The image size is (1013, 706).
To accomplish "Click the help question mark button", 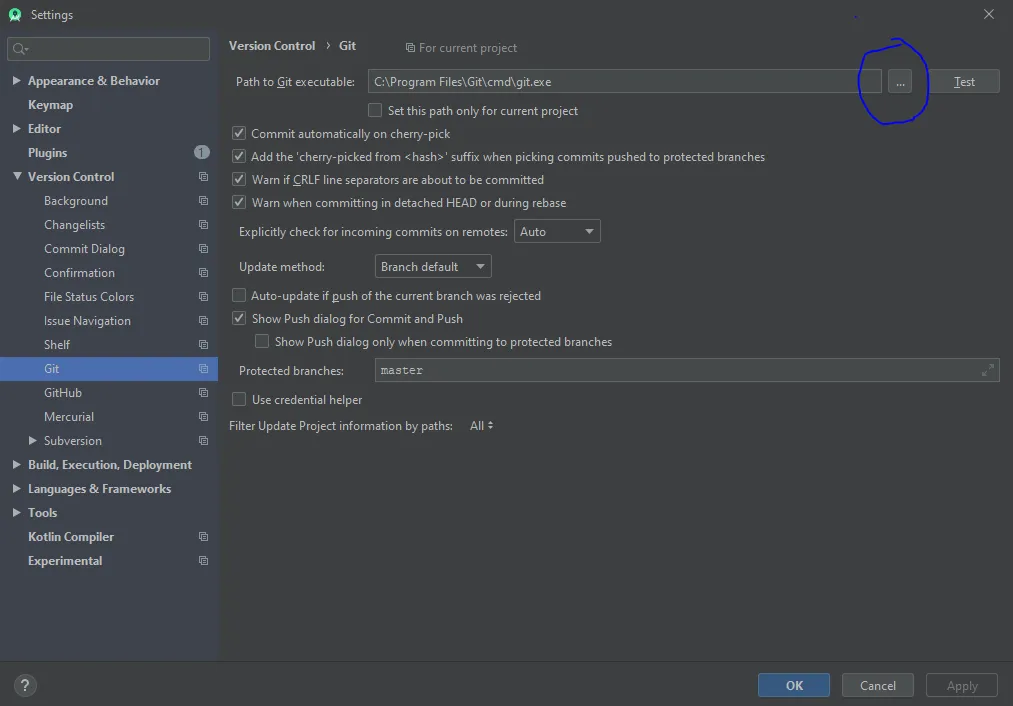I will coord(25,685).
